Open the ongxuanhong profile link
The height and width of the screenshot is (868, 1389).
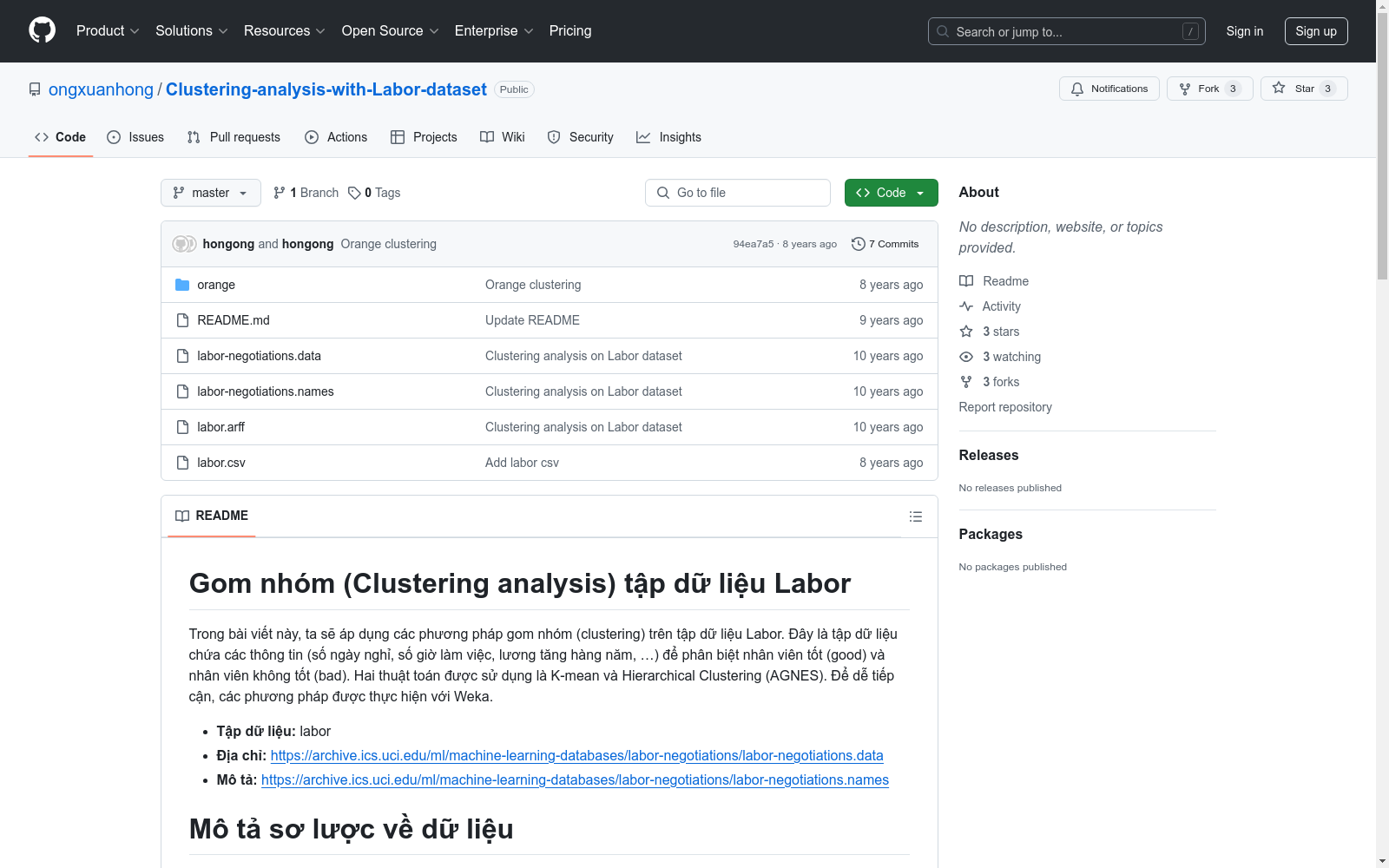click(x=101, y=89)
